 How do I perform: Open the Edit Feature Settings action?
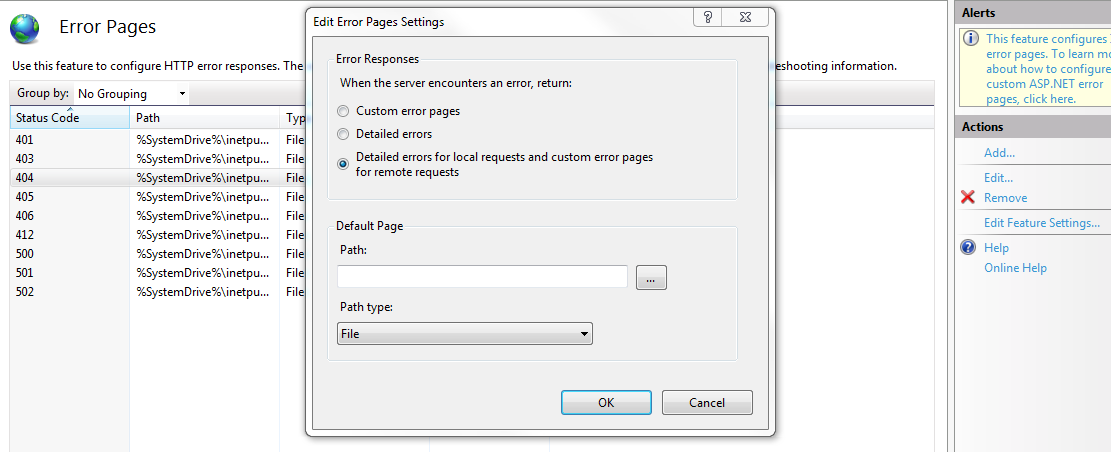click(1041, 223)
